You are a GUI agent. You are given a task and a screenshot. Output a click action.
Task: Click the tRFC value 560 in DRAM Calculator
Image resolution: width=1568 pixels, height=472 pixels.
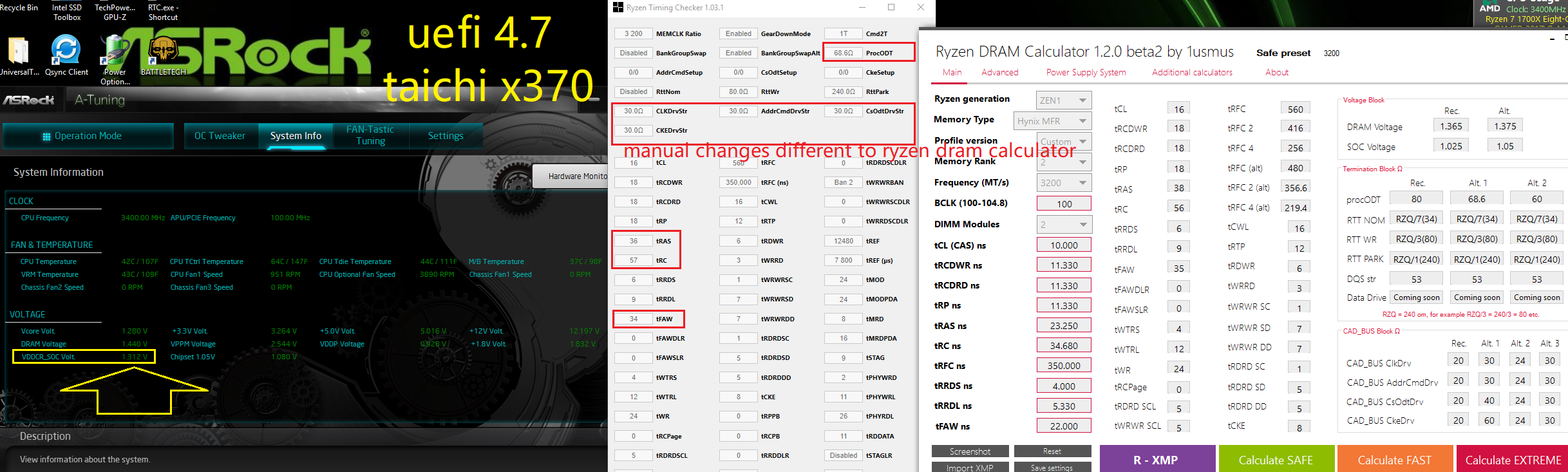1296,109
